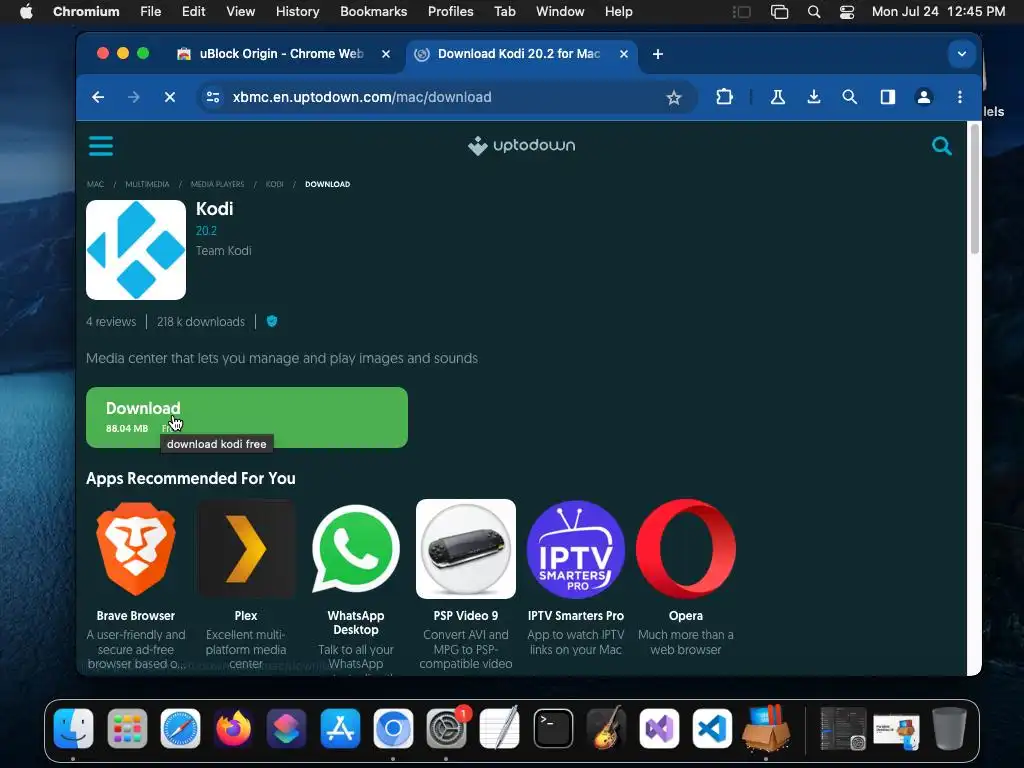Screen dimensions: 1024x768
Task: Click the address bar URL
Action: point(362,97)
